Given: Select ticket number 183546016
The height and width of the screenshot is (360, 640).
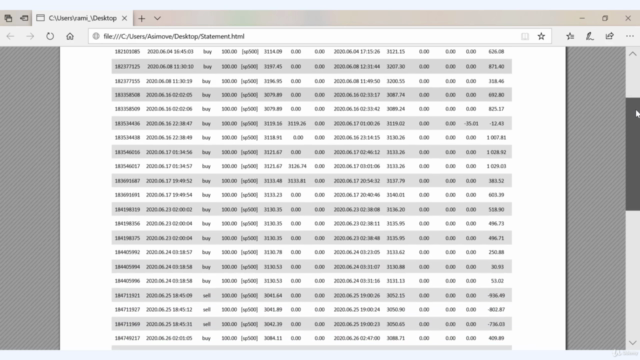Looking at the screenshot, I should (x=127, y=152).
